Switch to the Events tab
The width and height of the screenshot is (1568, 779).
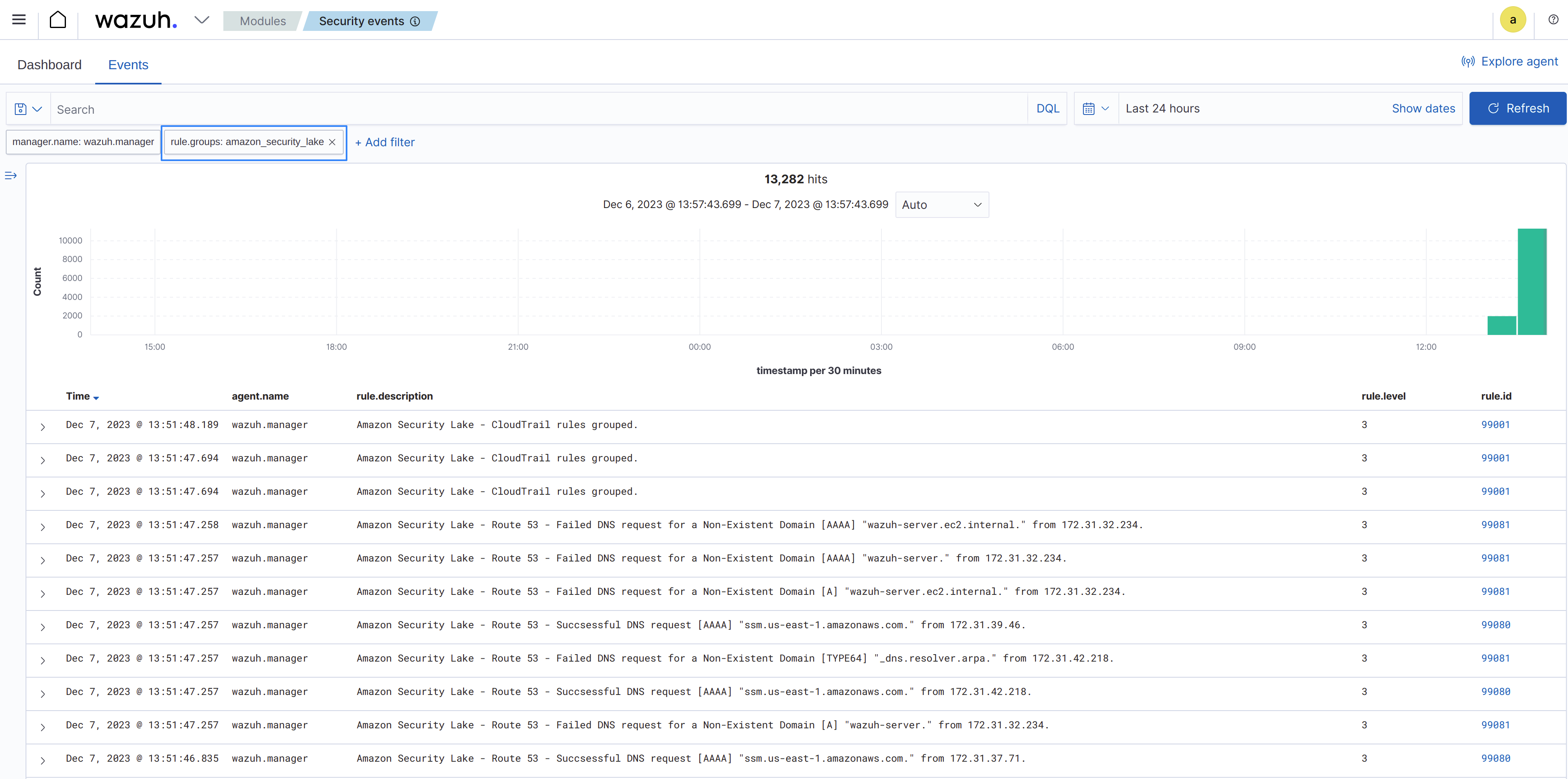(128, 65)
